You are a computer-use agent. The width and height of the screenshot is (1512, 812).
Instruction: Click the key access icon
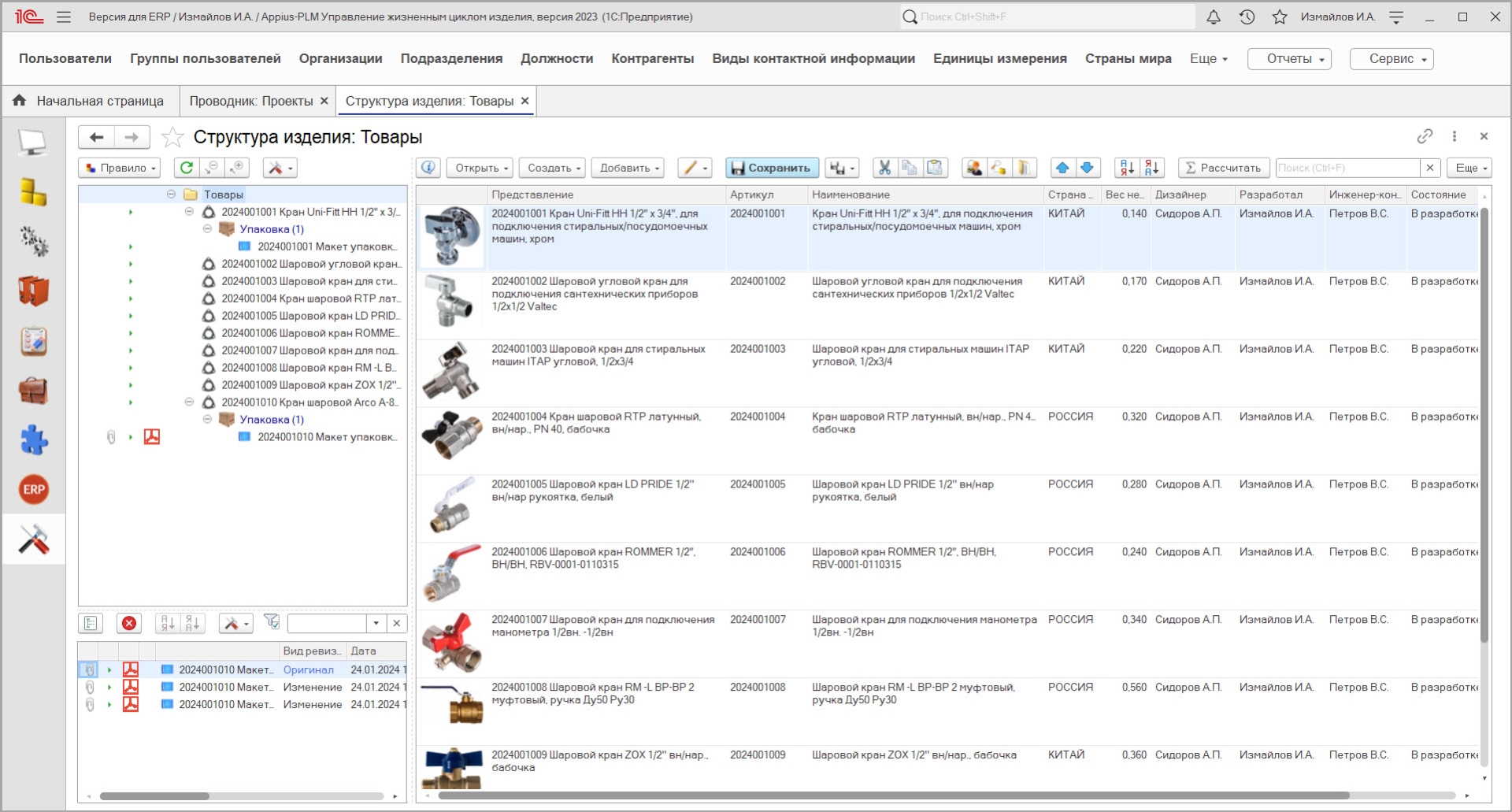click(999, 168)
